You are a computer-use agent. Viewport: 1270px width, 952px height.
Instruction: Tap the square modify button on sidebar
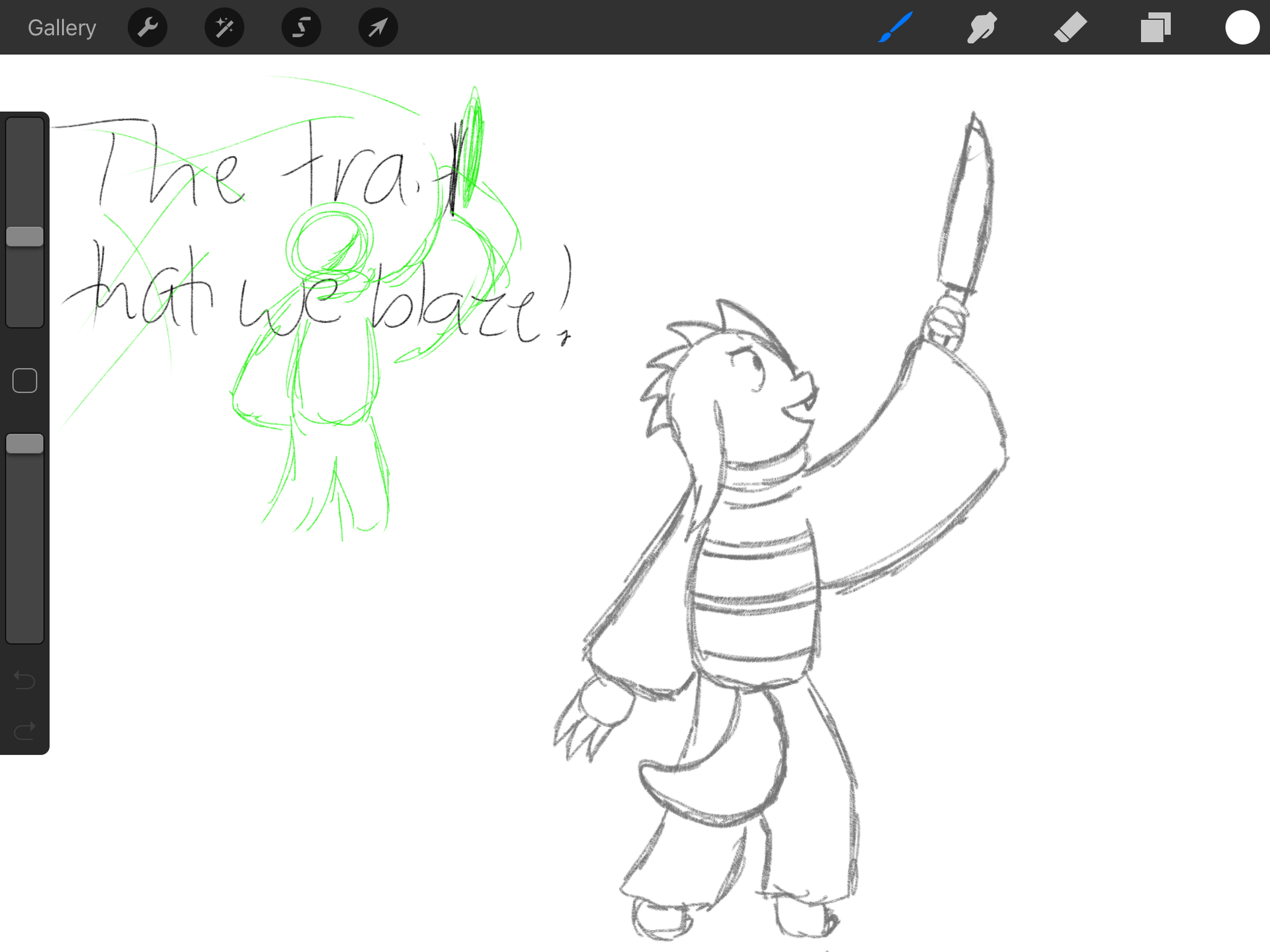(24, 381)
